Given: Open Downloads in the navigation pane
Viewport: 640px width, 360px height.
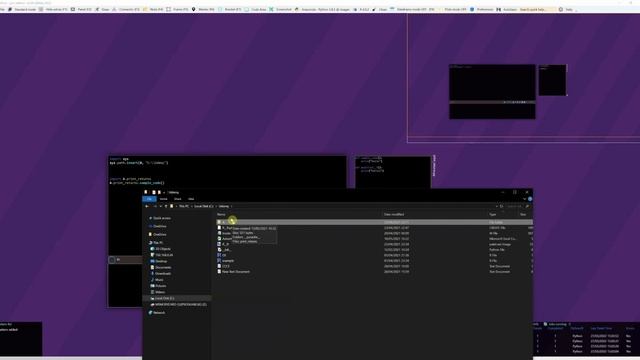Looking at the screenshot, I should coord(161,273).
